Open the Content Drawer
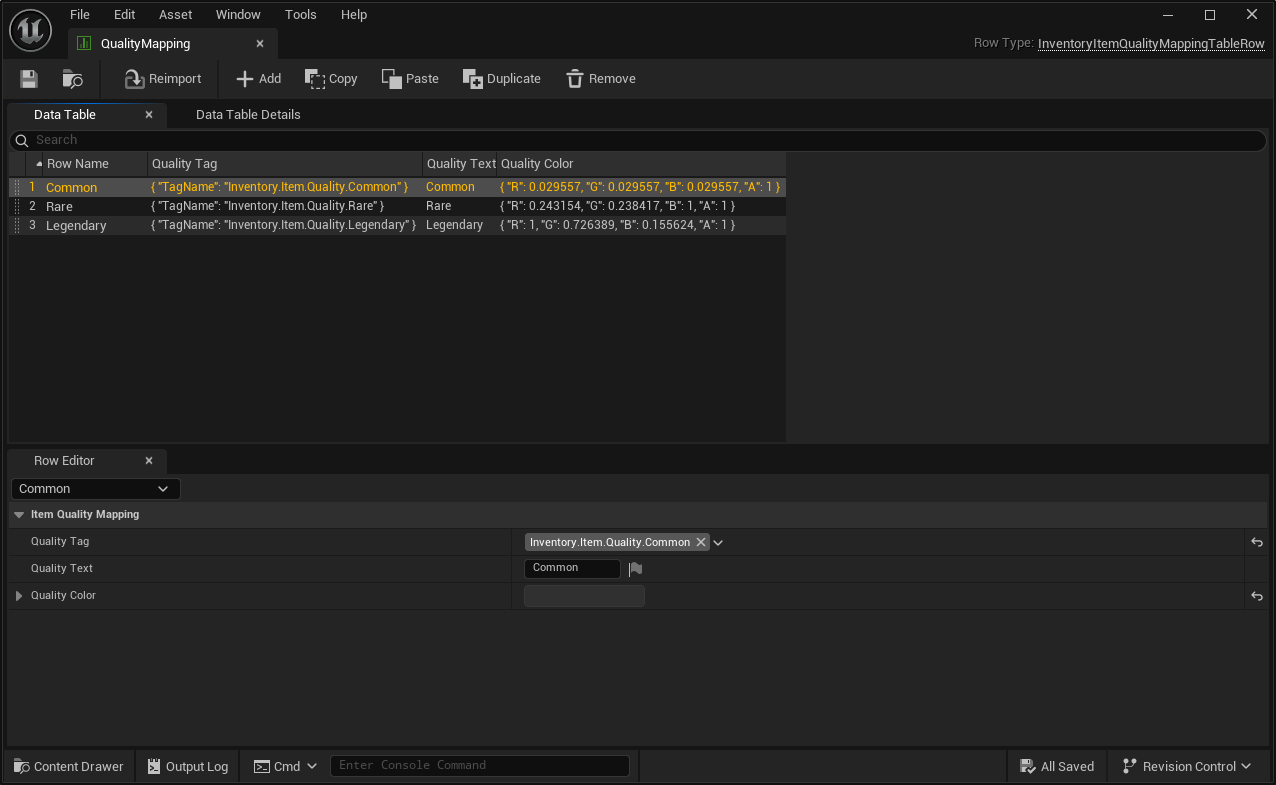This screenshot has height=785, width=1276. coord(69,767)
